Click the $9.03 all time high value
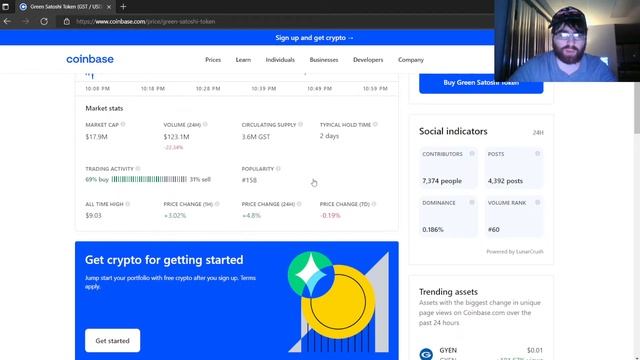The height and width of the screenshot is (360, 640). tap(93, 216)
